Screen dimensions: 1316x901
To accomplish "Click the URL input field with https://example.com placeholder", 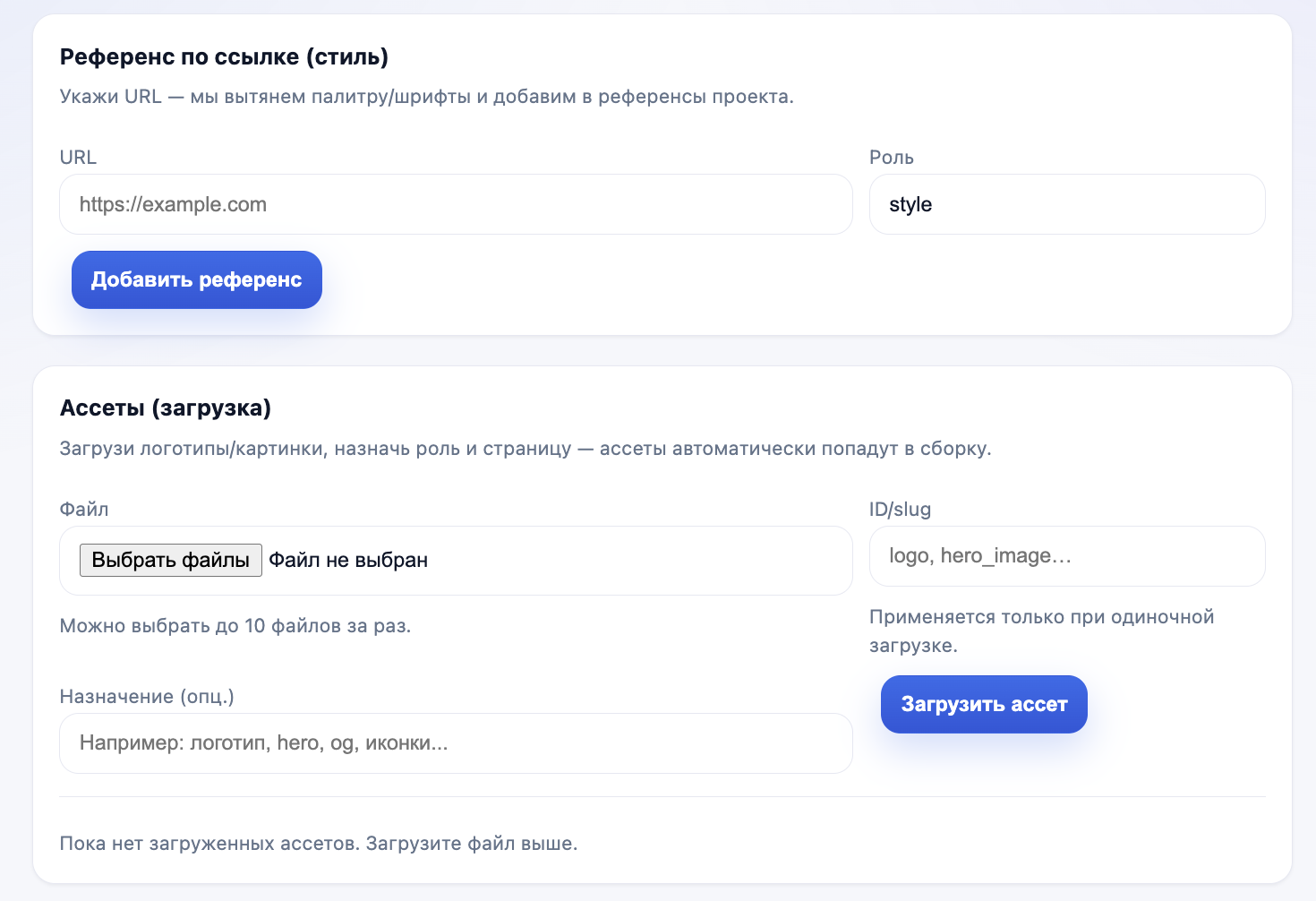I will coord(455,204).
